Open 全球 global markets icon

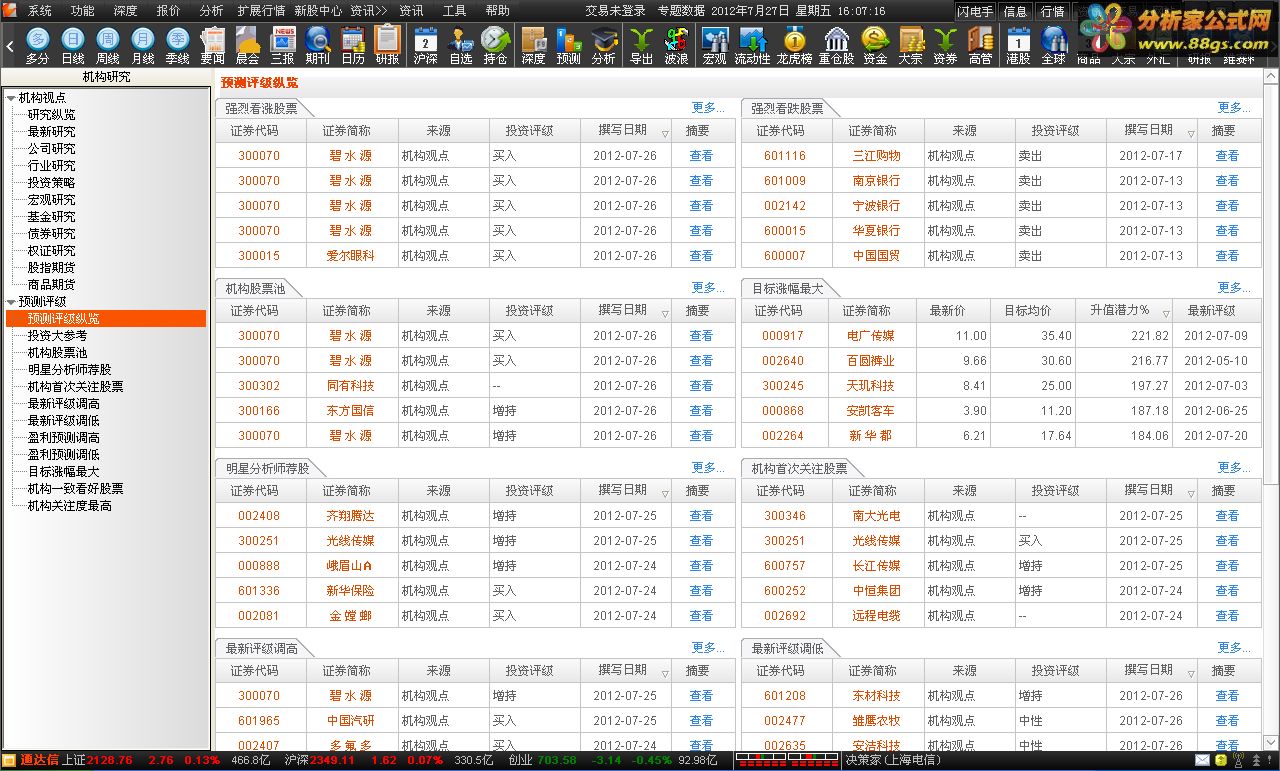tap(1053, 45)
